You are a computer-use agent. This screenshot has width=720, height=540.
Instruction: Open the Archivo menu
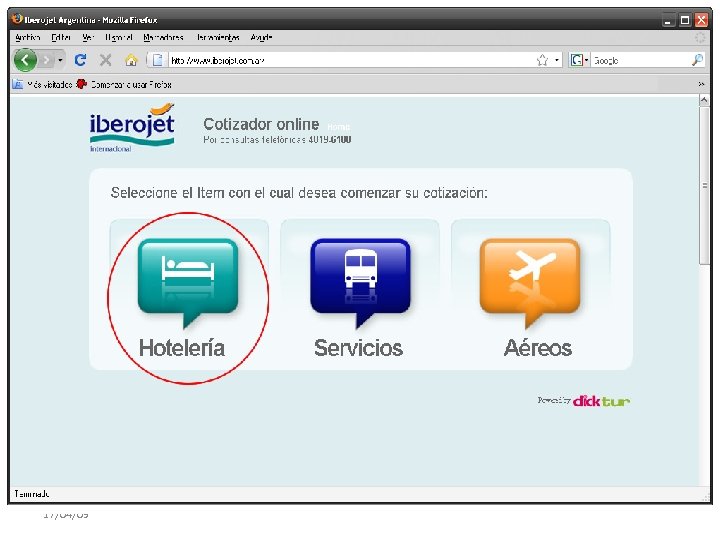28,38
